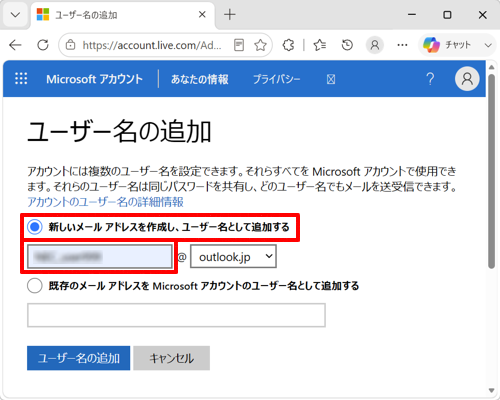Click the scrollbar up arrow
Image resolution: width=500 pixels, height=400 pixels.
(492, 67)
